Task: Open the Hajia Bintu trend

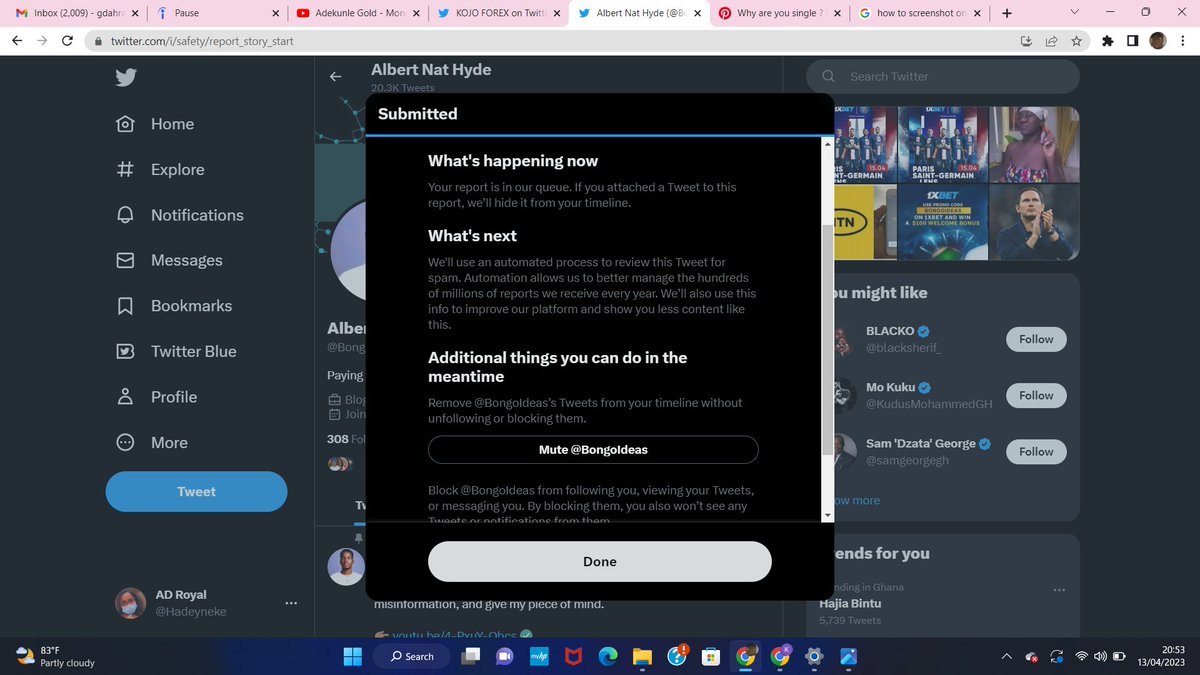Action: coord(850,604)
